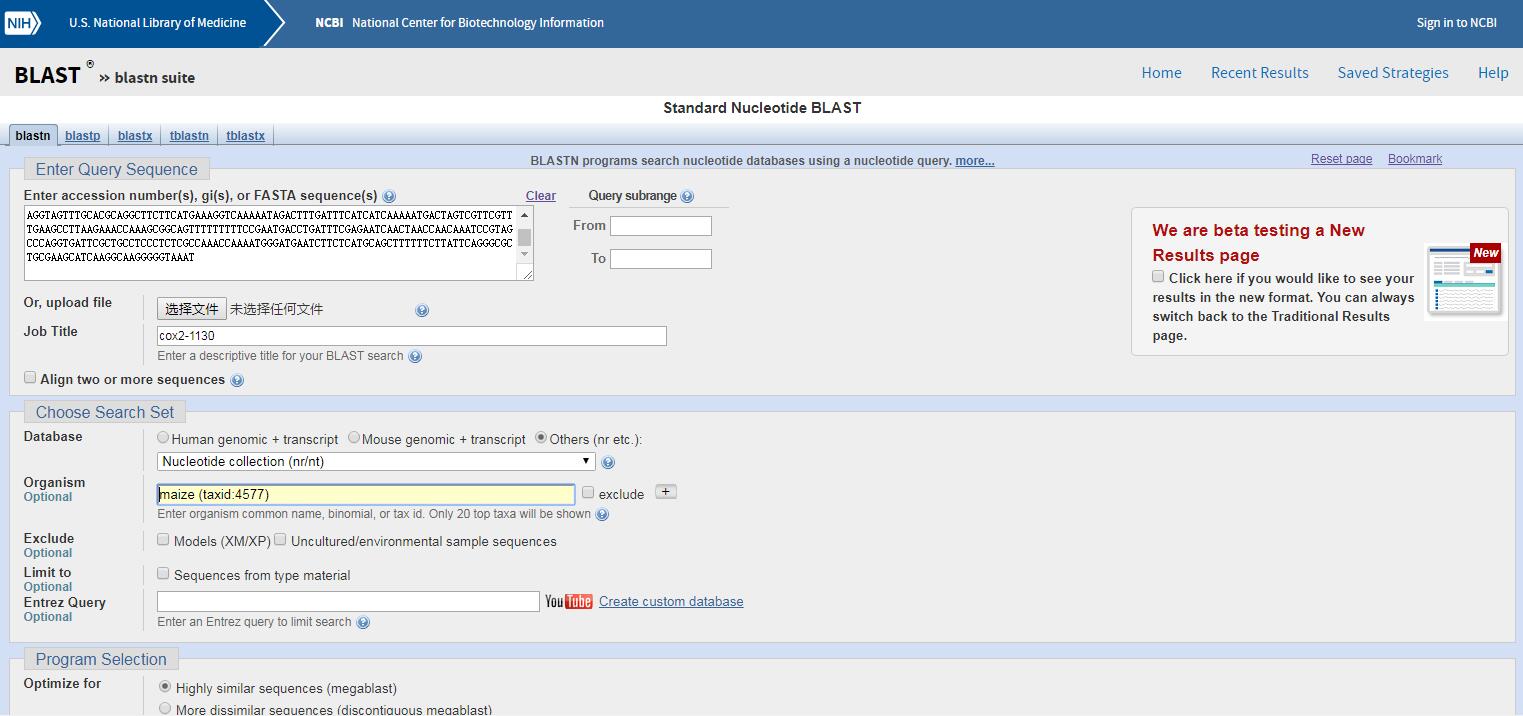Image resolution: width=1523 pixels, height=716 pixels.
Task: Click help icon beside database dropdown
Action: [x=608, y=463]
